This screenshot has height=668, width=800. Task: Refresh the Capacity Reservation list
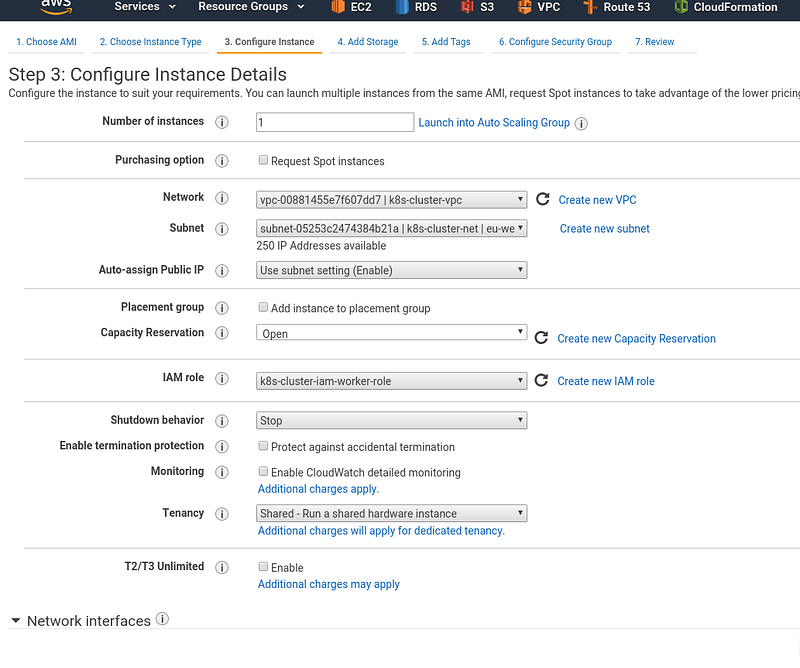[541, 338]
